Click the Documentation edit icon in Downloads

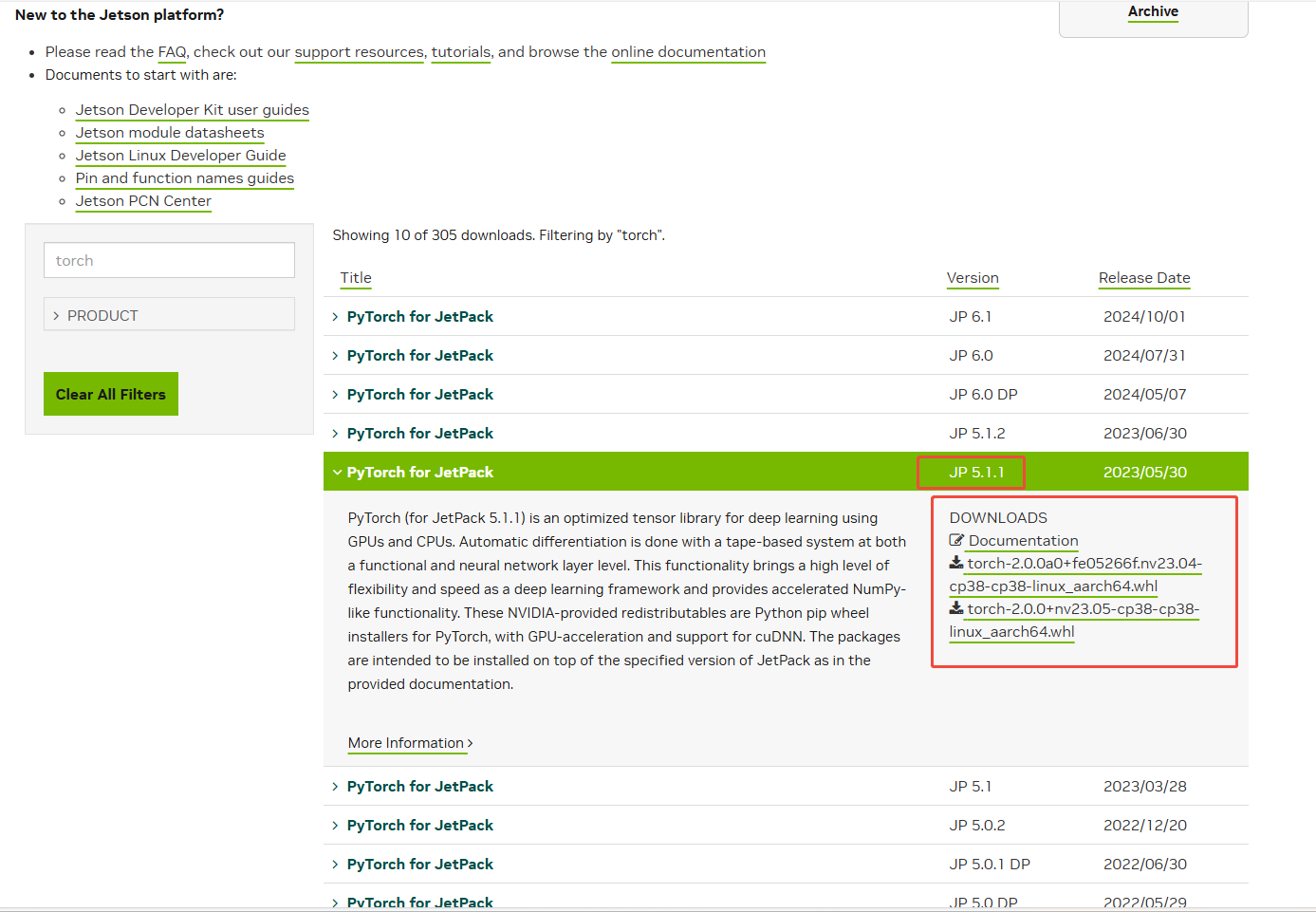(x=956, y=540)
